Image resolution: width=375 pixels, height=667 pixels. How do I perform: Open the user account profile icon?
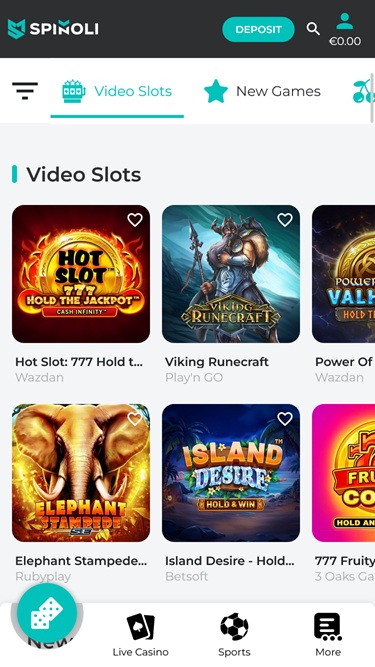coord(344,21)
